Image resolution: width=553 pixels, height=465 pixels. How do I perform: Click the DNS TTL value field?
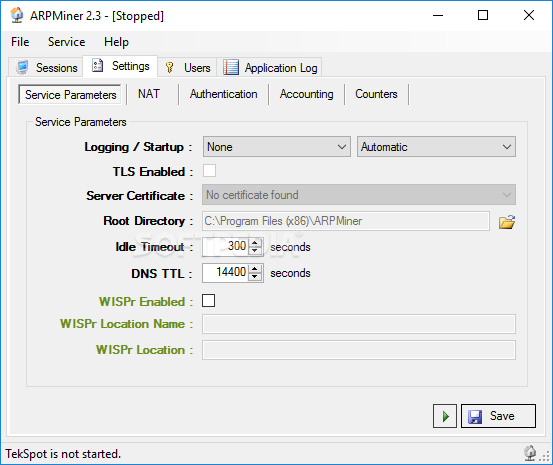pos(226,273)
